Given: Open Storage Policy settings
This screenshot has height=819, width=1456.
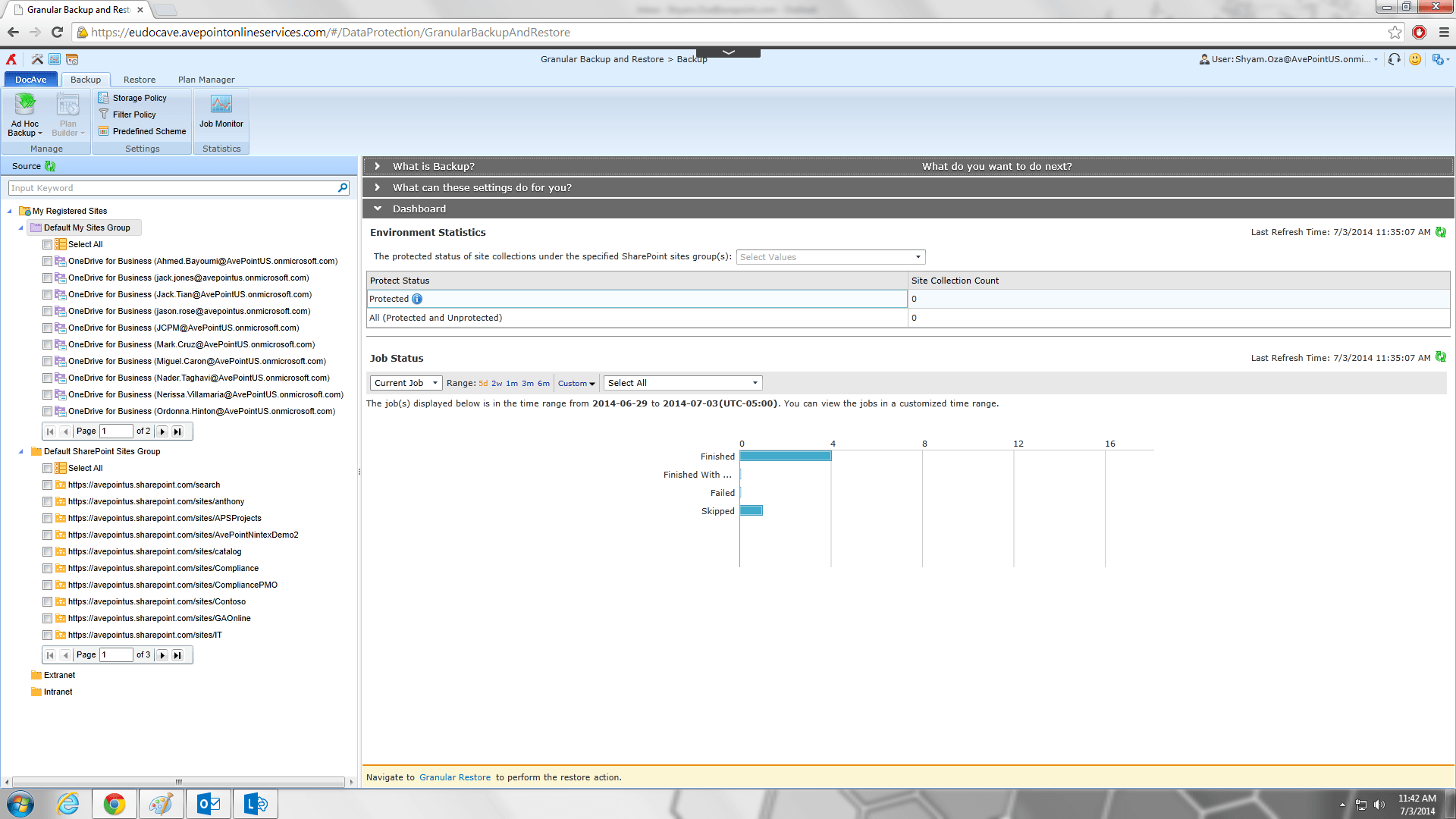Looking at the screenshot, I should pos(133,98).
